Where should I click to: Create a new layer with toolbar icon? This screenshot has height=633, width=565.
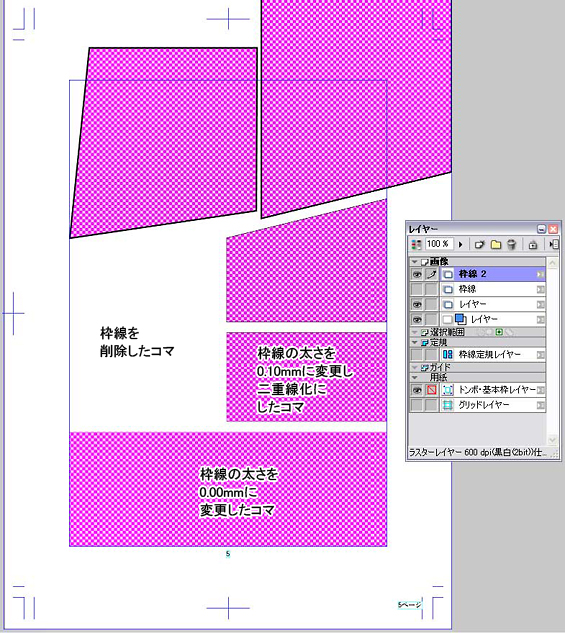click(479, 244)
